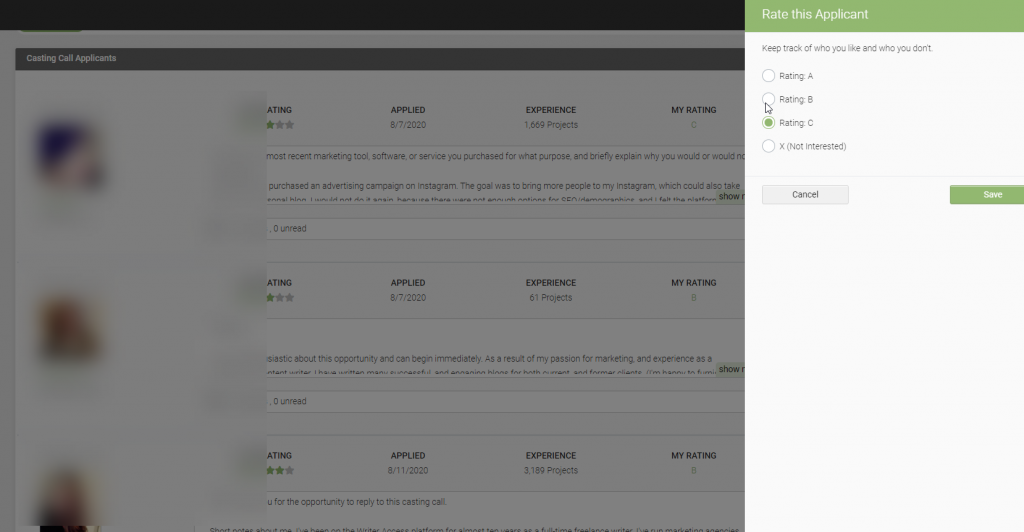
Task: Open the second applicant's blurred profile photo
Action: (x=71, y=329)
